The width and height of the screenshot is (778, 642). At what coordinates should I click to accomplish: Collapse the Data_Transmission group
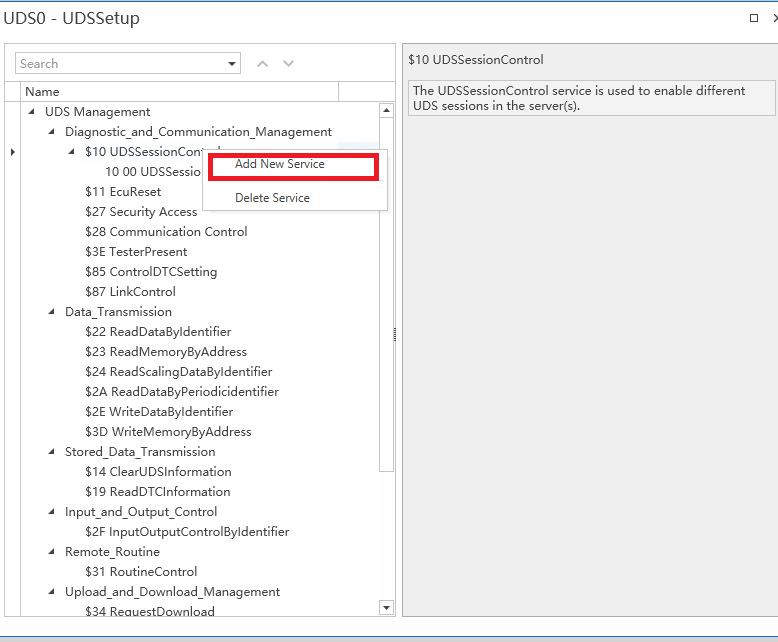53,312
